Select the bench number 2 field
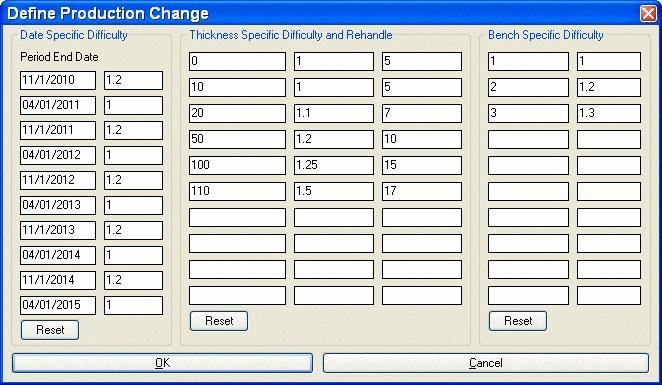The width and height of the screenshot is (662, 385). pos(528,87)
